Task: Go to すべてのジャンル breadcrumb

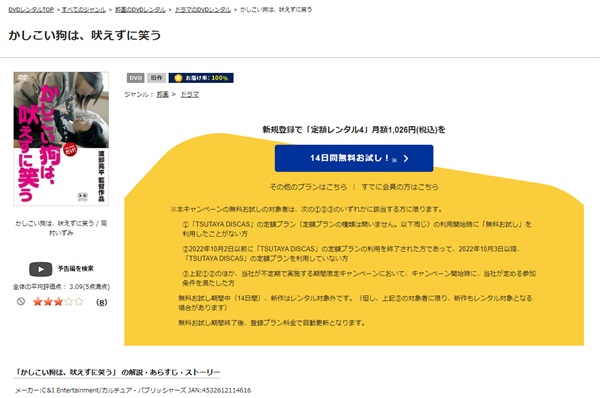Action: coord(84,10)
